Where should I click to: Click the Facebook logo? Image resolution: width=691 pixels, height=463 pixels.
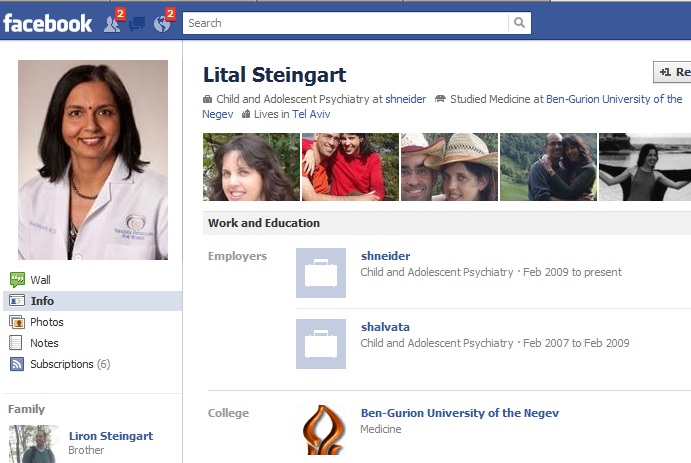click(48, 23)
